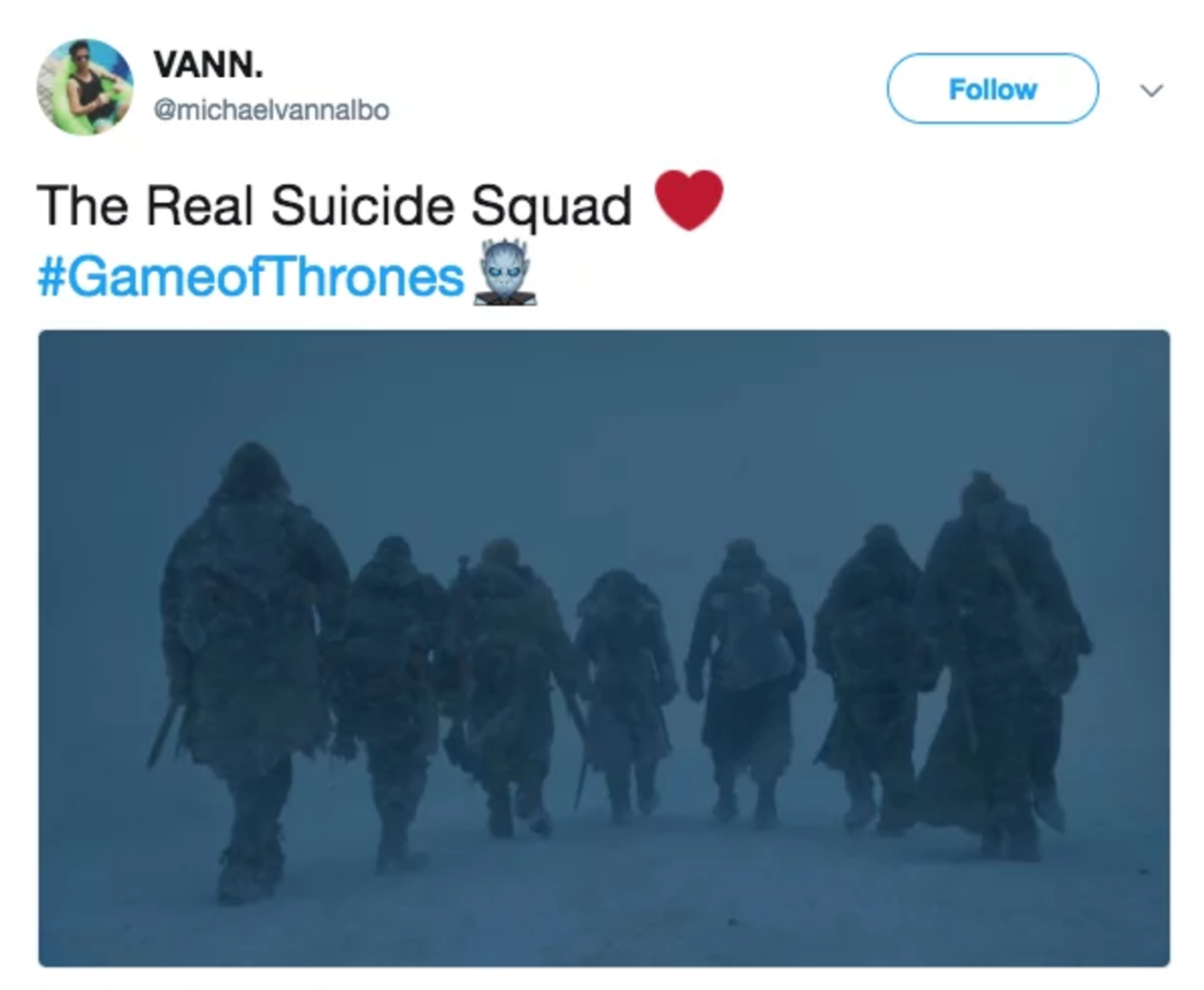Click the word "Squad" in the tweet
Viewport: 1204px width, 990px height.
[551, 208]
